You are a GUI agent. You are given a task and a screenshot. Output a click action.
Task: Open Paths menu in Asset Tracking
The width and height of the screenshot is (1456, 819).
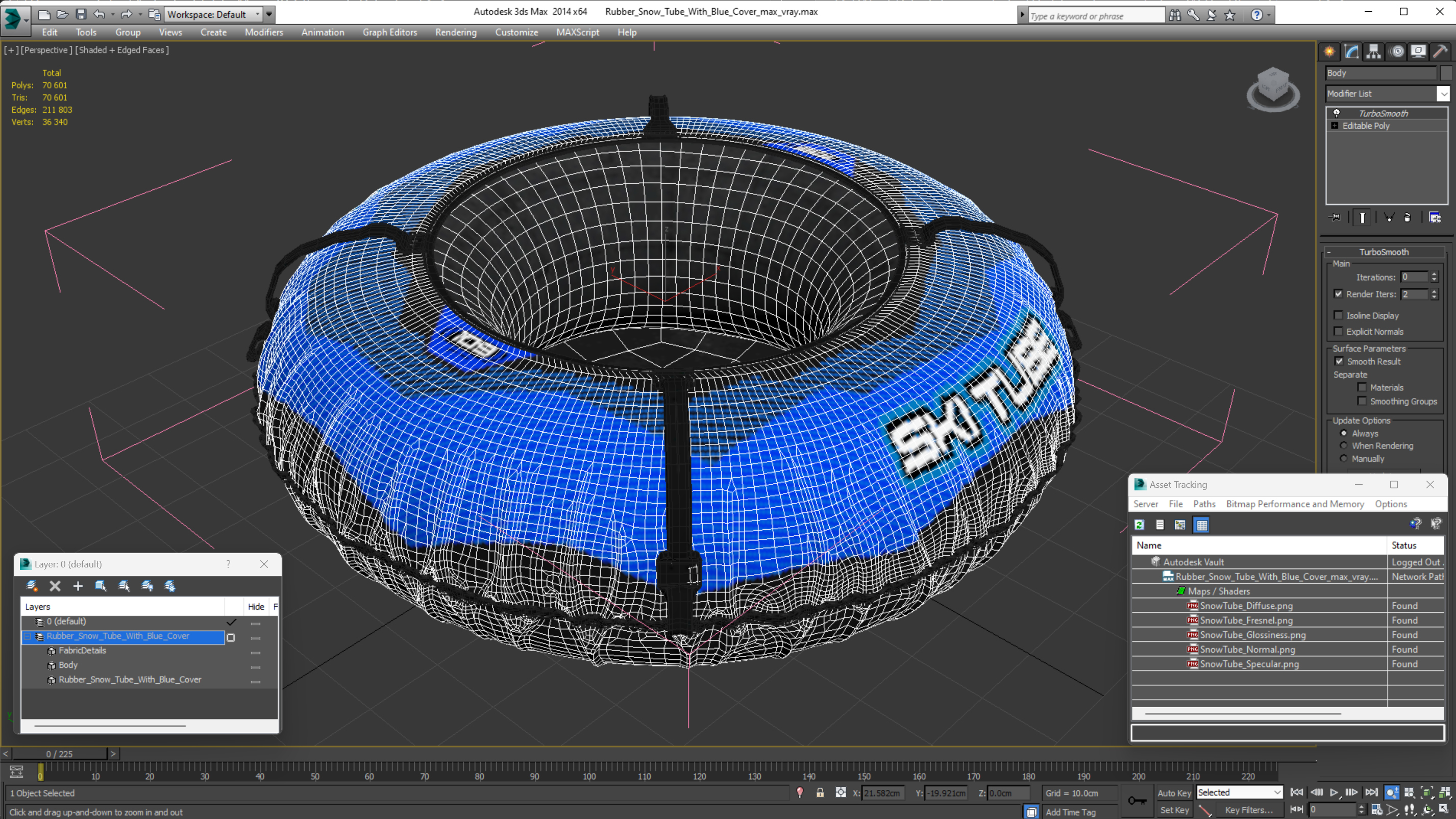[x=1204, y=504]
